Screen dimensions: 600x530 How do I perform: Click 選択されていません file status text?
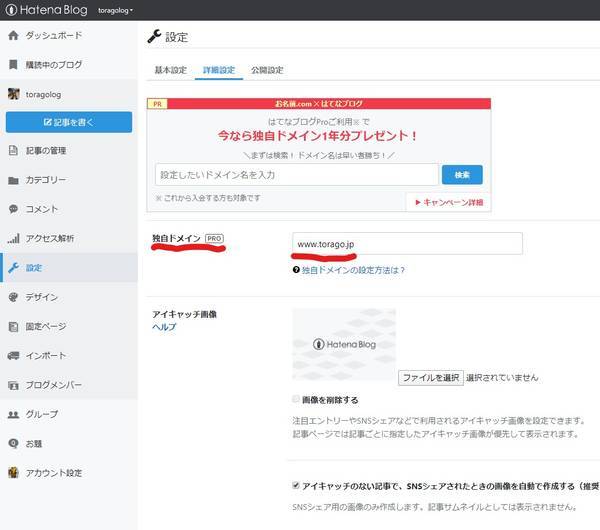(502, 378)
